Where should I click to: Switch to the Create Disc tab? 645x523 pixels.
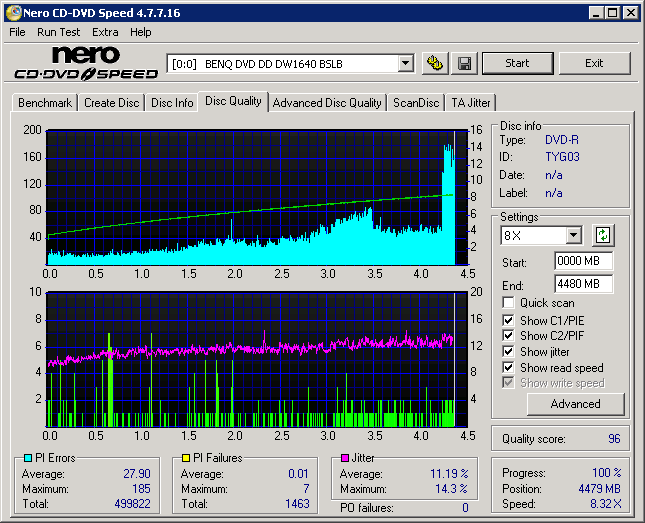111,102
